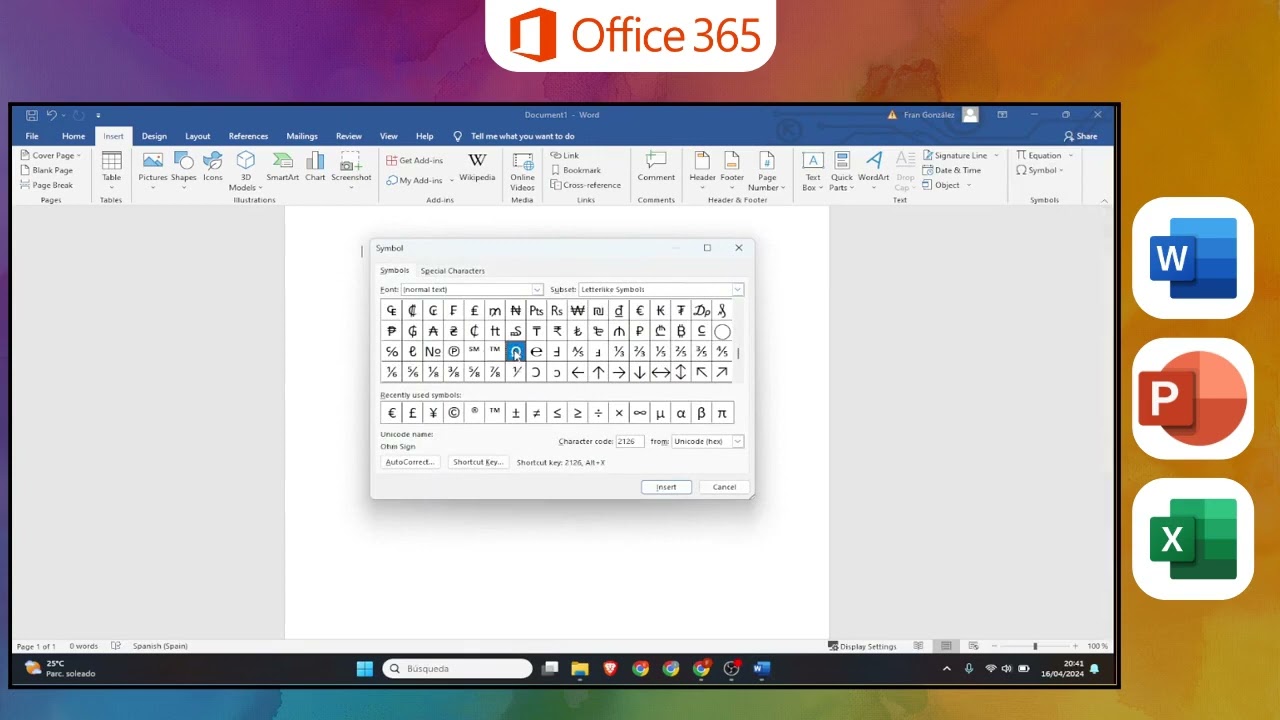
Task: Select the Symbols tab
Action: pos(394,270)
